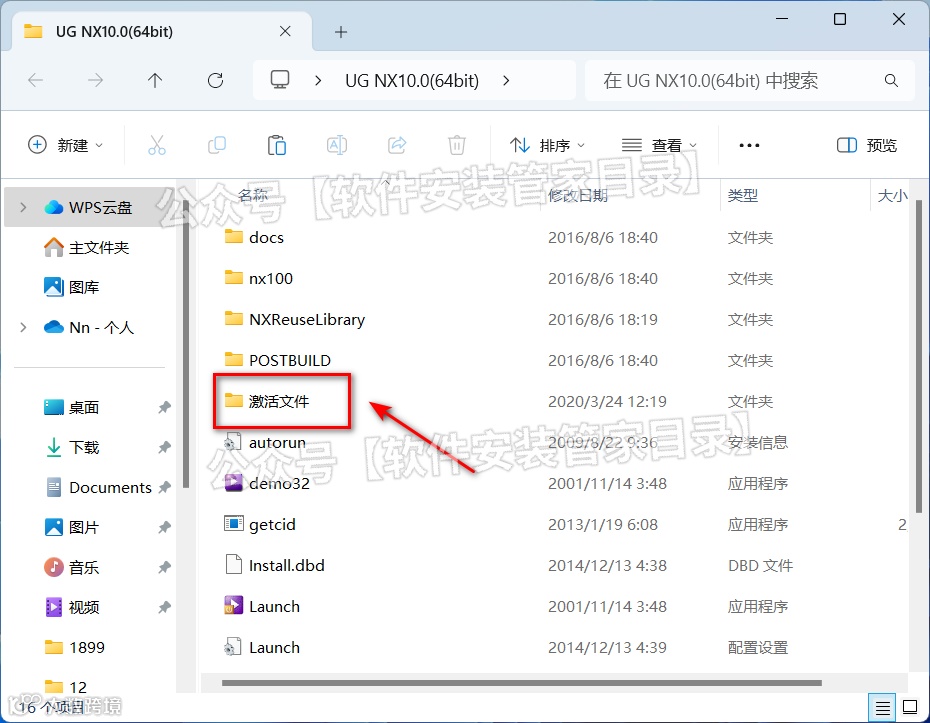This screenshot has width=930, height=723.
Task: Open the more options ellipsis menu
Action: (749, 145)
